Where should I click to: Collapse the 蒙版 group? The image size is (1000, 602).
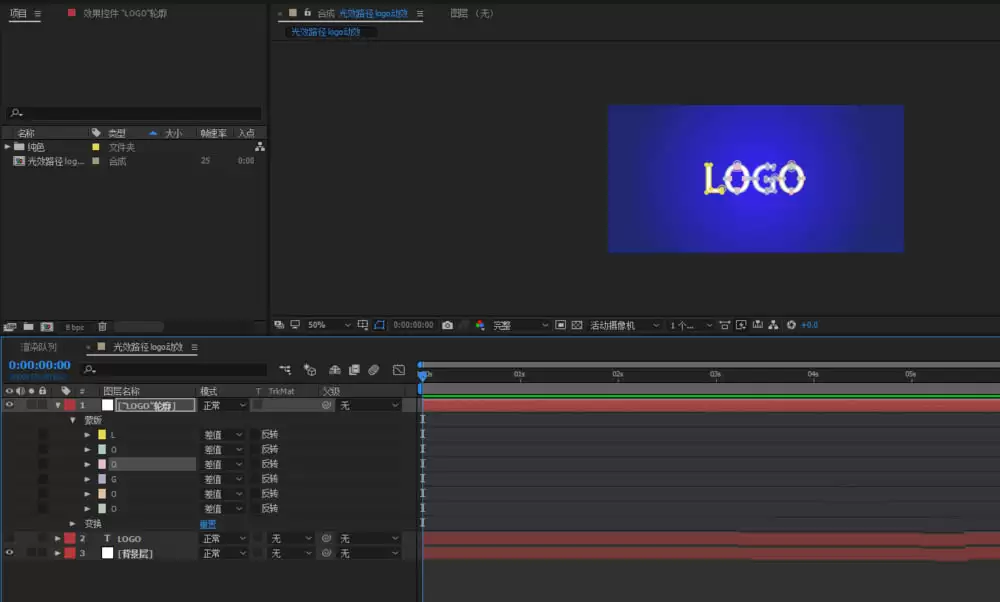click(x=73, y=420)
